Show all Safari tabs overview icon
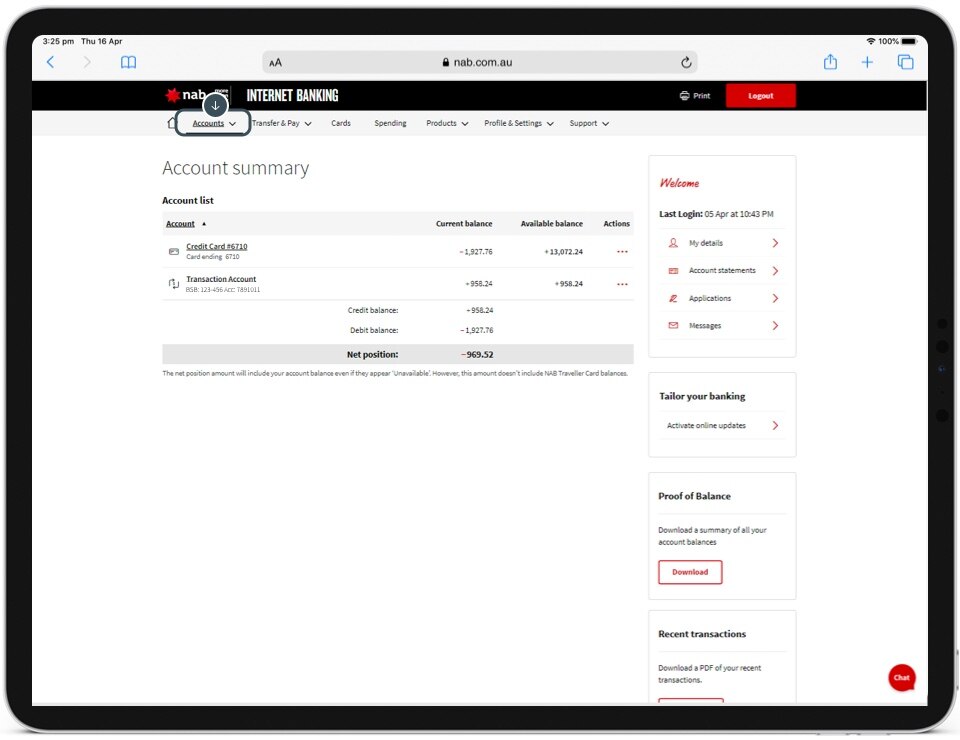 (905, 62)
